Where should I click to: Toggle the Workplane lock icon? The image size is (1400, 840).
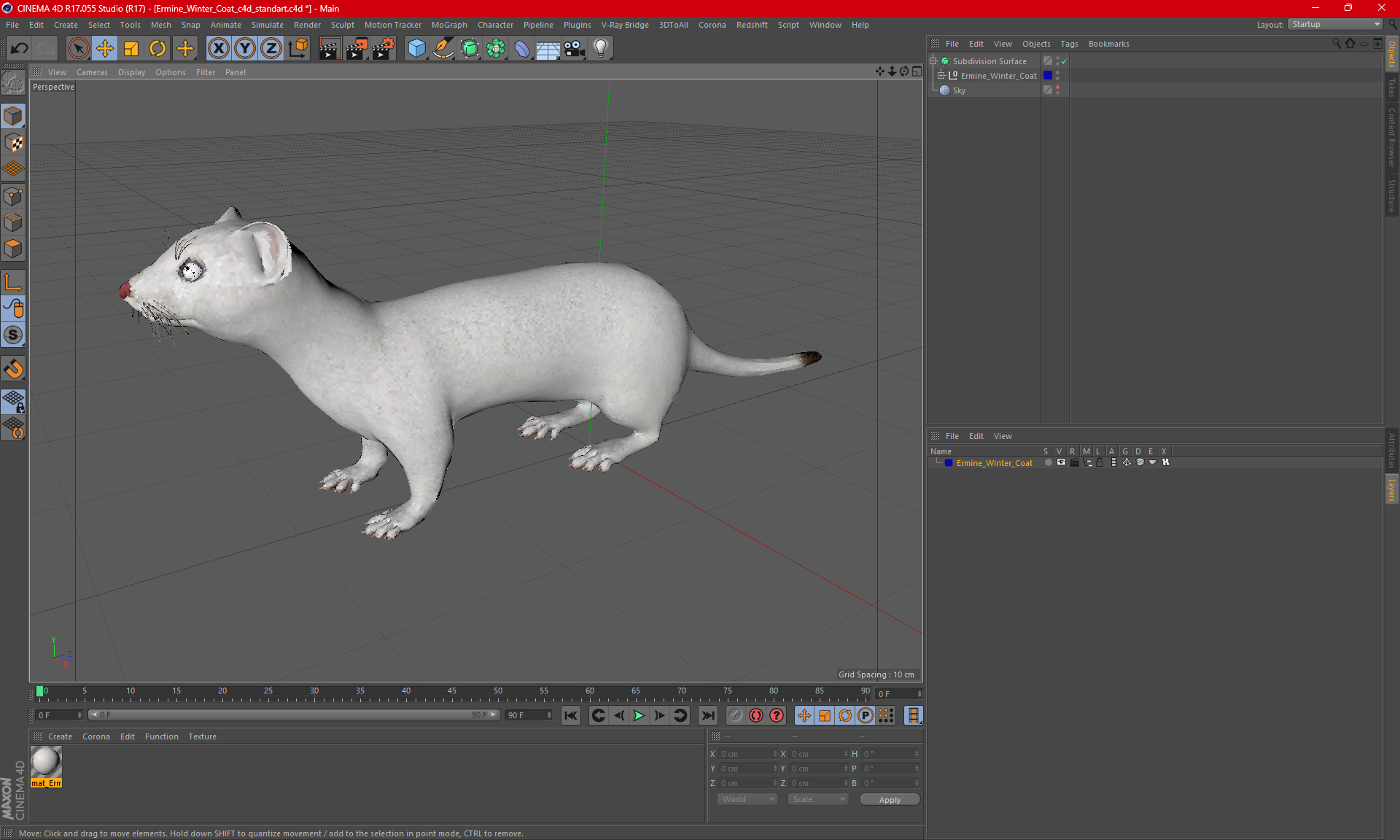point(13,401)
